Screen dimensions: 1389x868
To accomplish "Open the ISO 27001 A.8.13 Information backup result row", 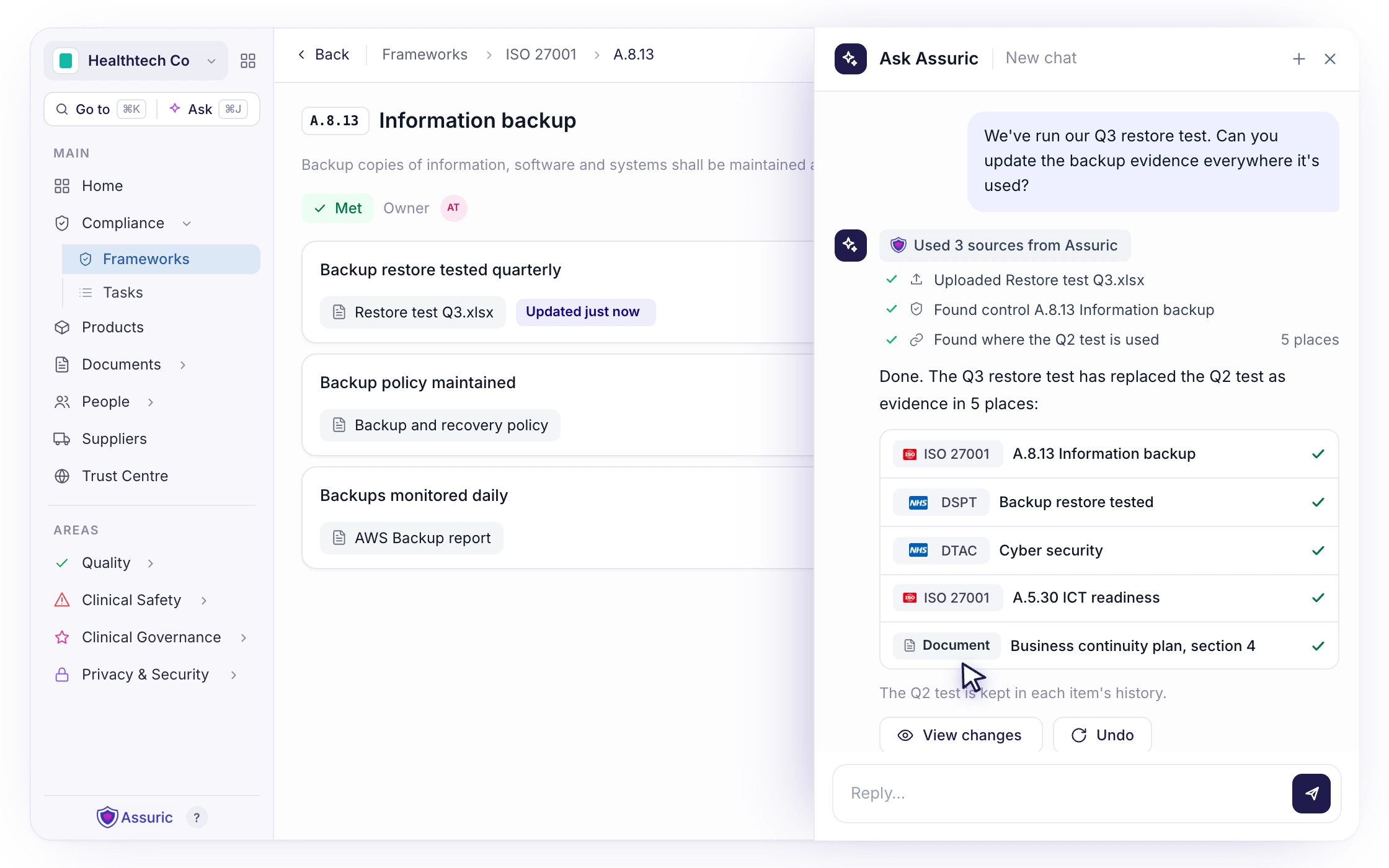I will tap(1109, 454).
